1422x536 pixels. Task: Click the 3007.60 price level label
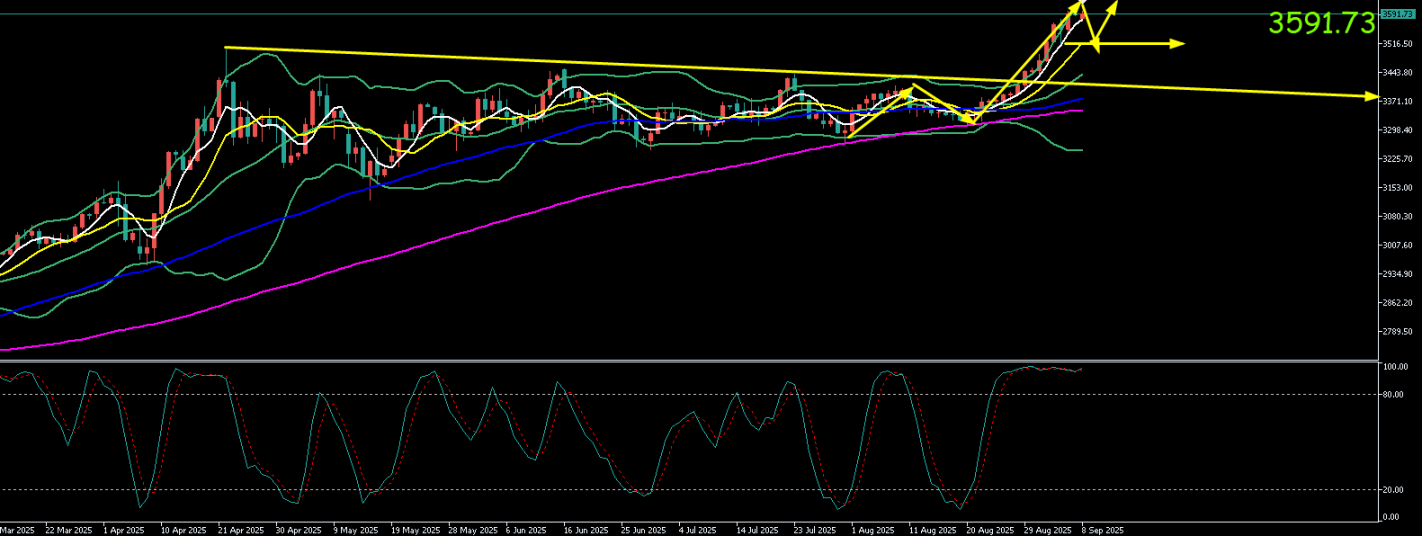click(1396, 245)
